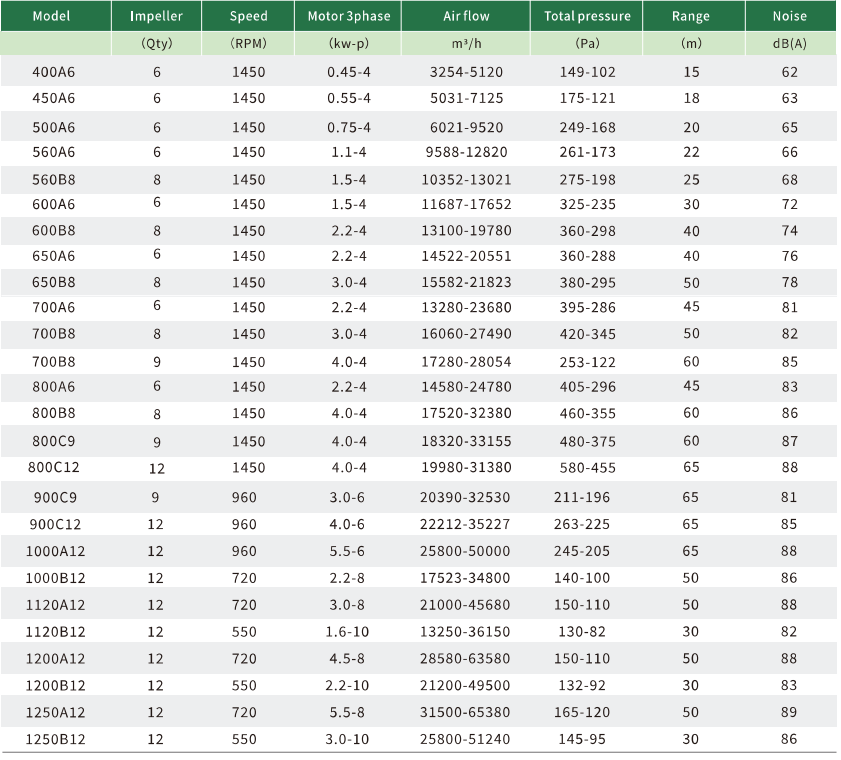Screen dimensions: 841x760
Task: Select model cell 900C12
Action: 55,525
